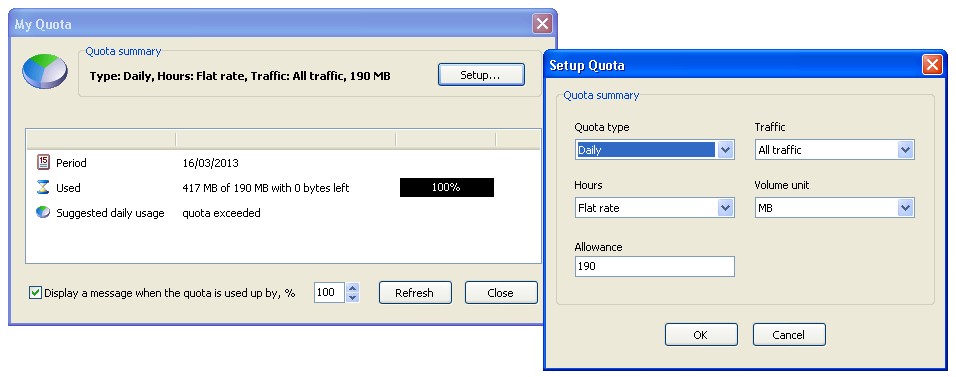Close Setup Quota with title bar X

[x=932, y=64]
